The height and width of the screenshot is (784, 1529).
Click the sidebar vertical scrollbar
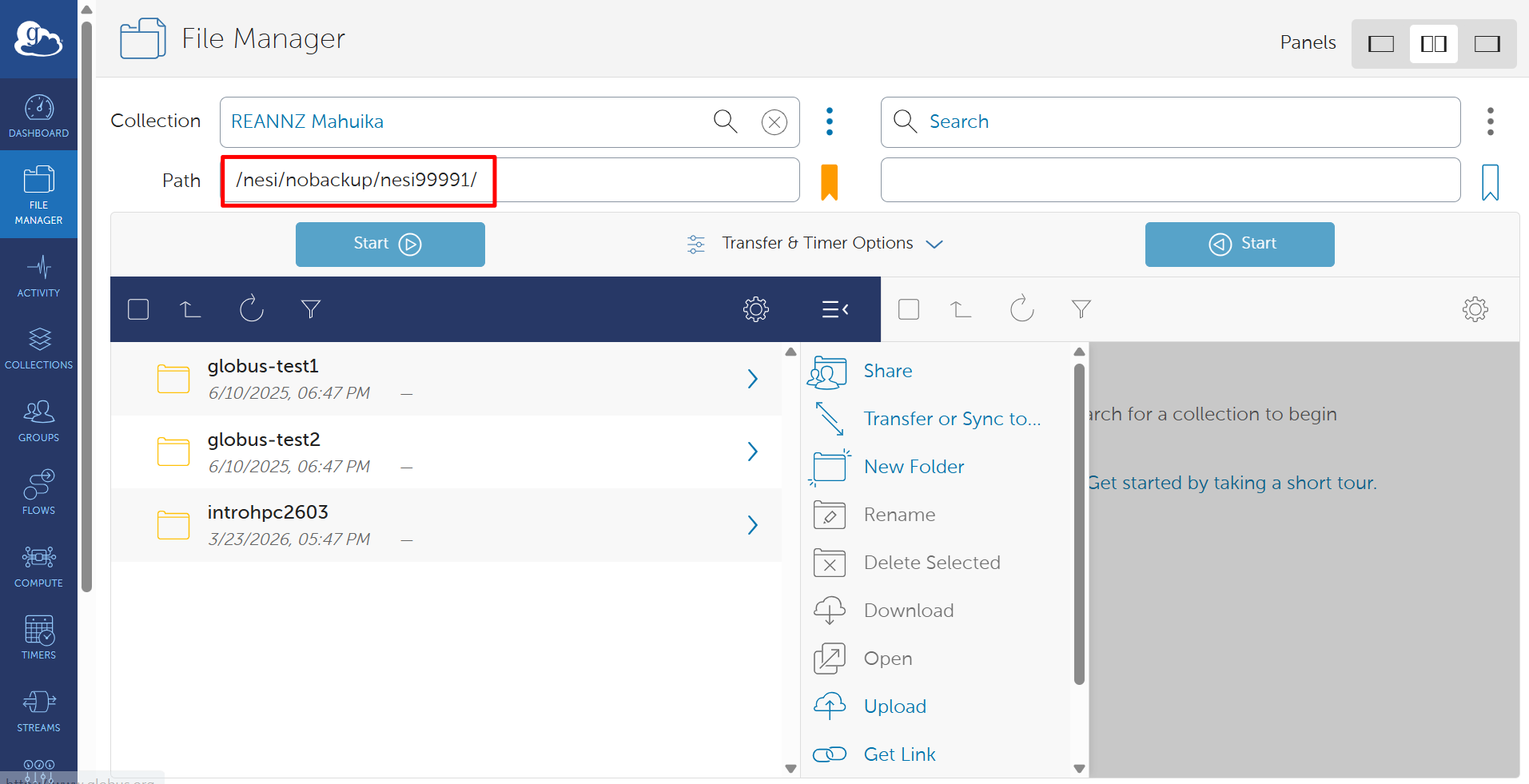tap(87, 307)
